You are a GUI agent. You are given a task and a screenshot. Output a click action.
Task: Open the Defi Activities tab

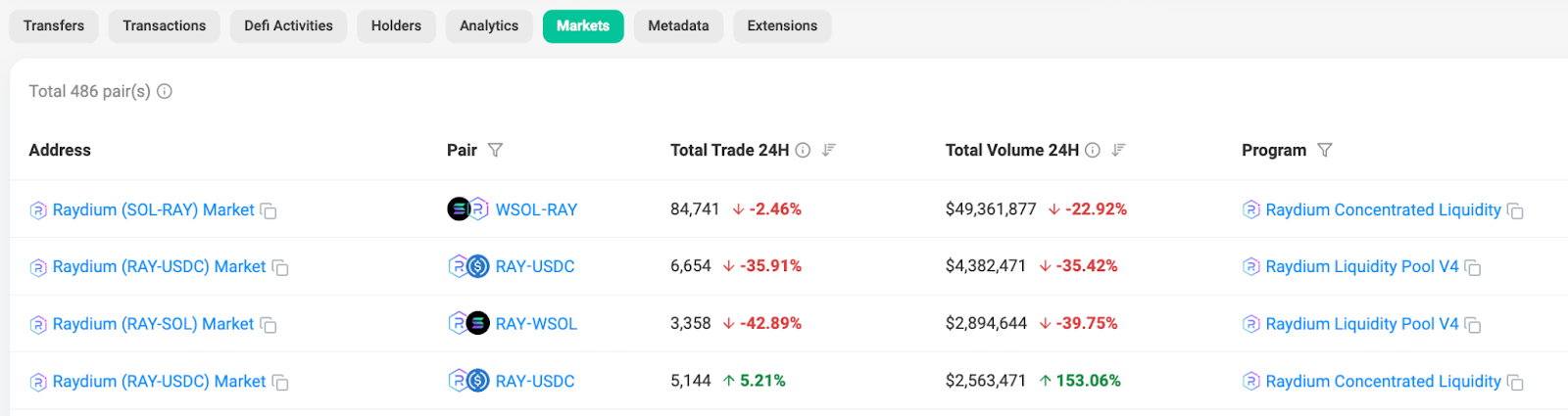click(288, 25)
